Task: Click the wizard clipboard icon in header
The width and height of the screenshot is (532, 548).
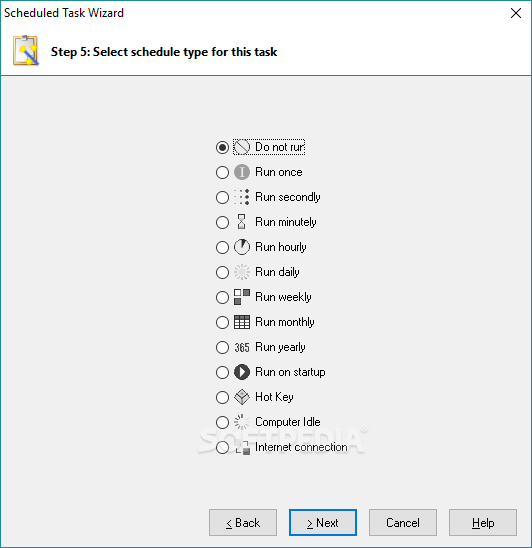Action: 26,51
